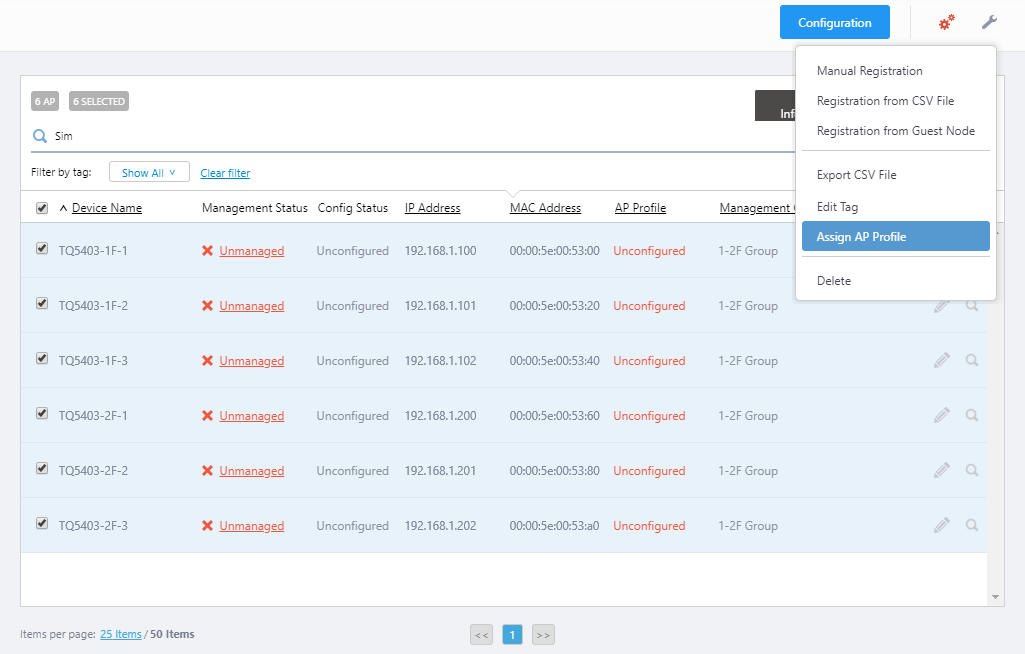Click the Clear filter link
The image size is (1025, 654).
[225, 173]
